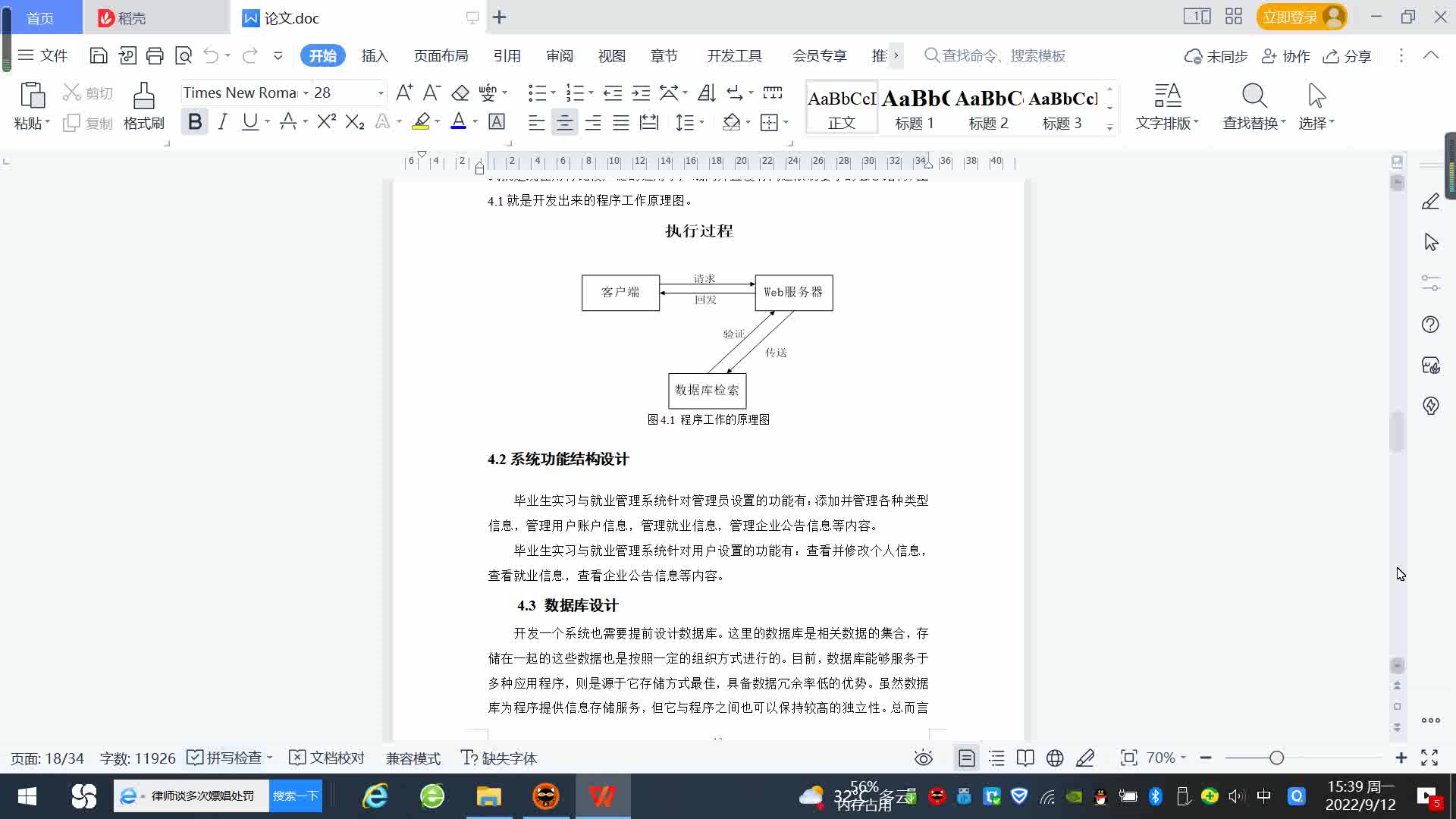Click the zoom slider handle

coord(1276,758)
